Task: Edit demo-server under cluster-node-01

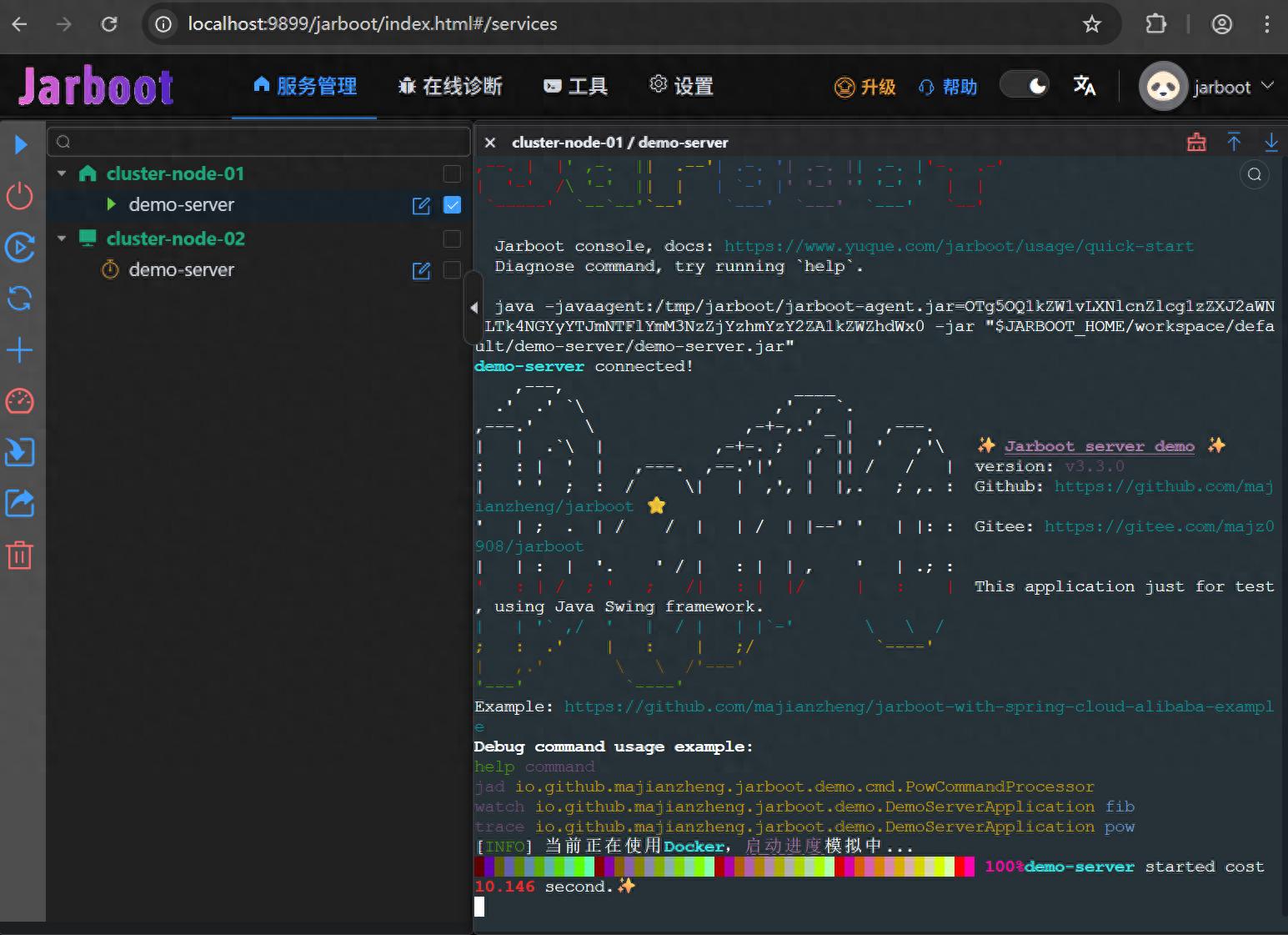Action: coord(422,205)
